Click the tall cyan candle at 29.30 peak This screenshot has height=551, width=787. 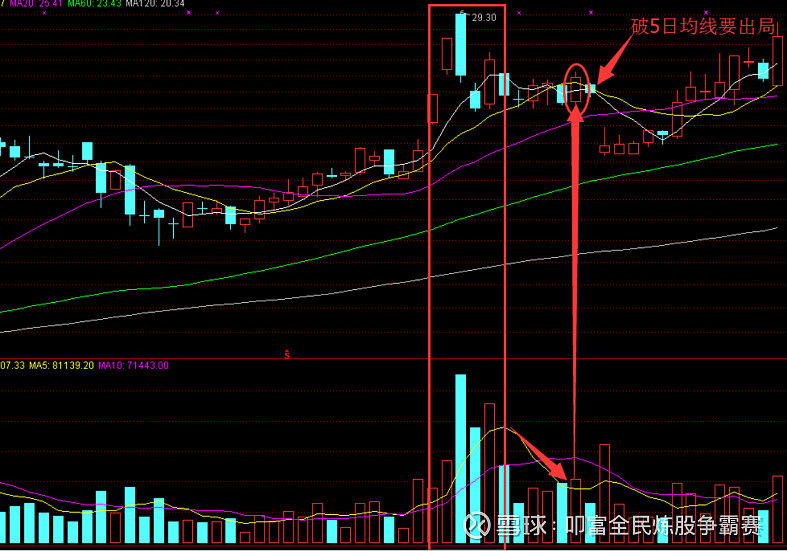(460, 45)
